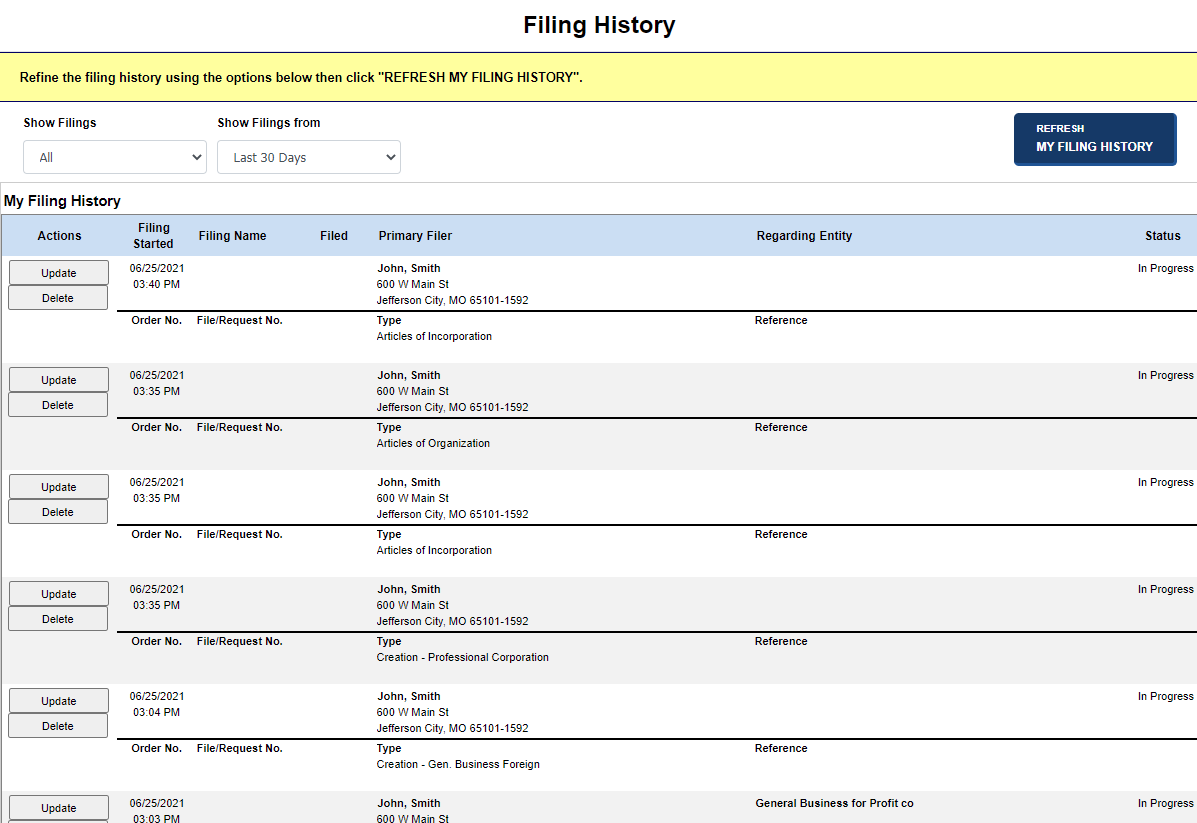
Task: Click the Filing Started column header
Action: point(153,235)
